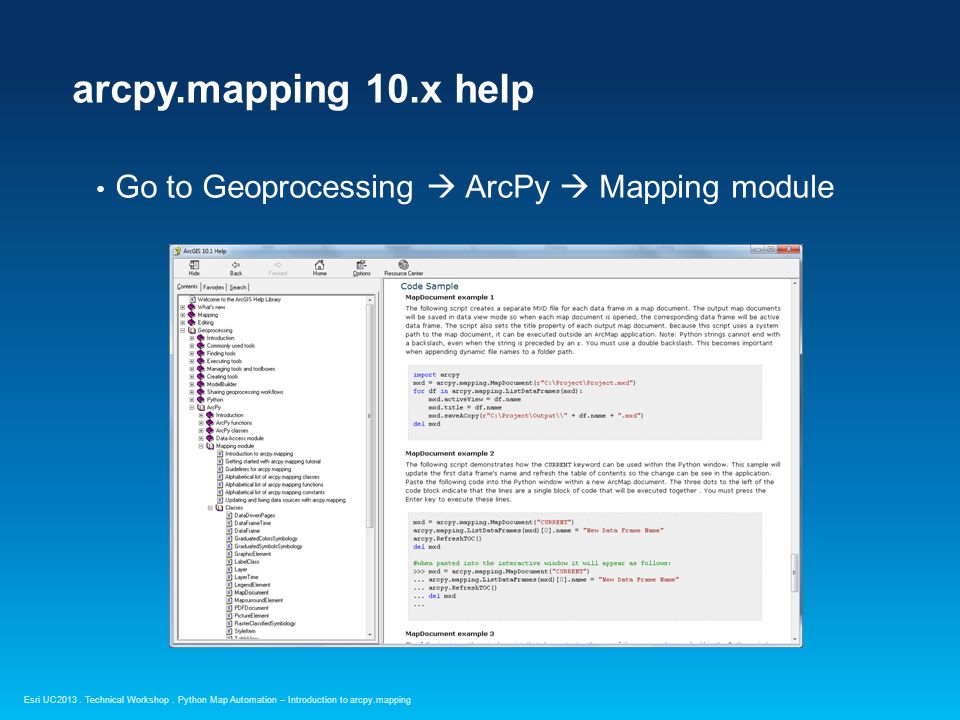The width and height of the screenshot is (960, 720).
Task: Select ArcPy classes in tree
Action: tap(232, 431)
